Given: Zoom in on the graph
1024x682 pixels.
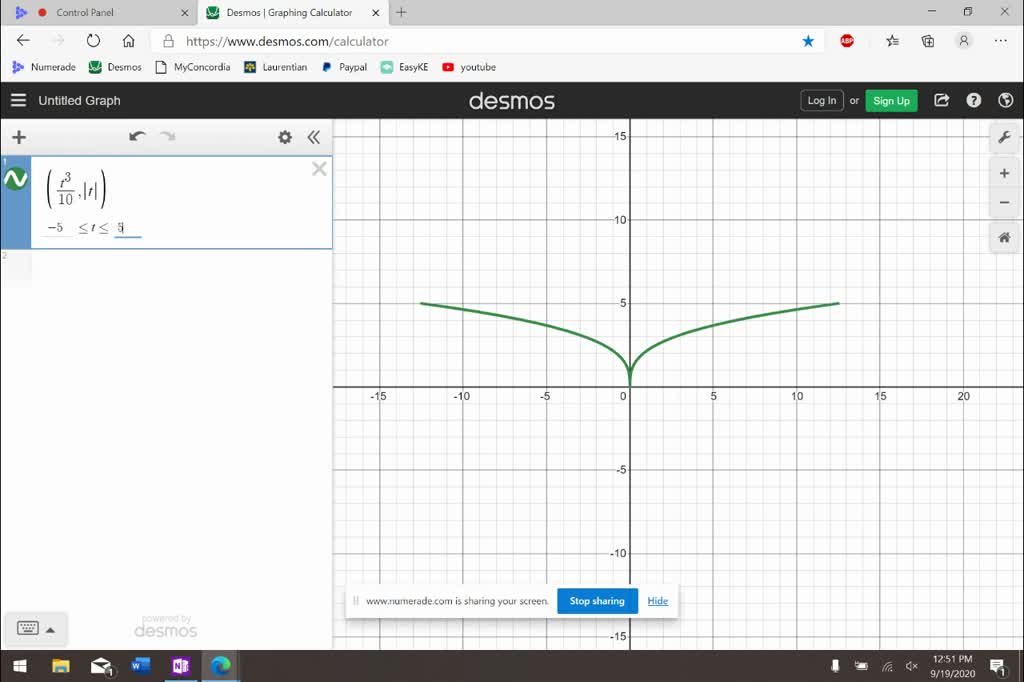Looking at the screenshot, I should click(x=1004, y=172).
